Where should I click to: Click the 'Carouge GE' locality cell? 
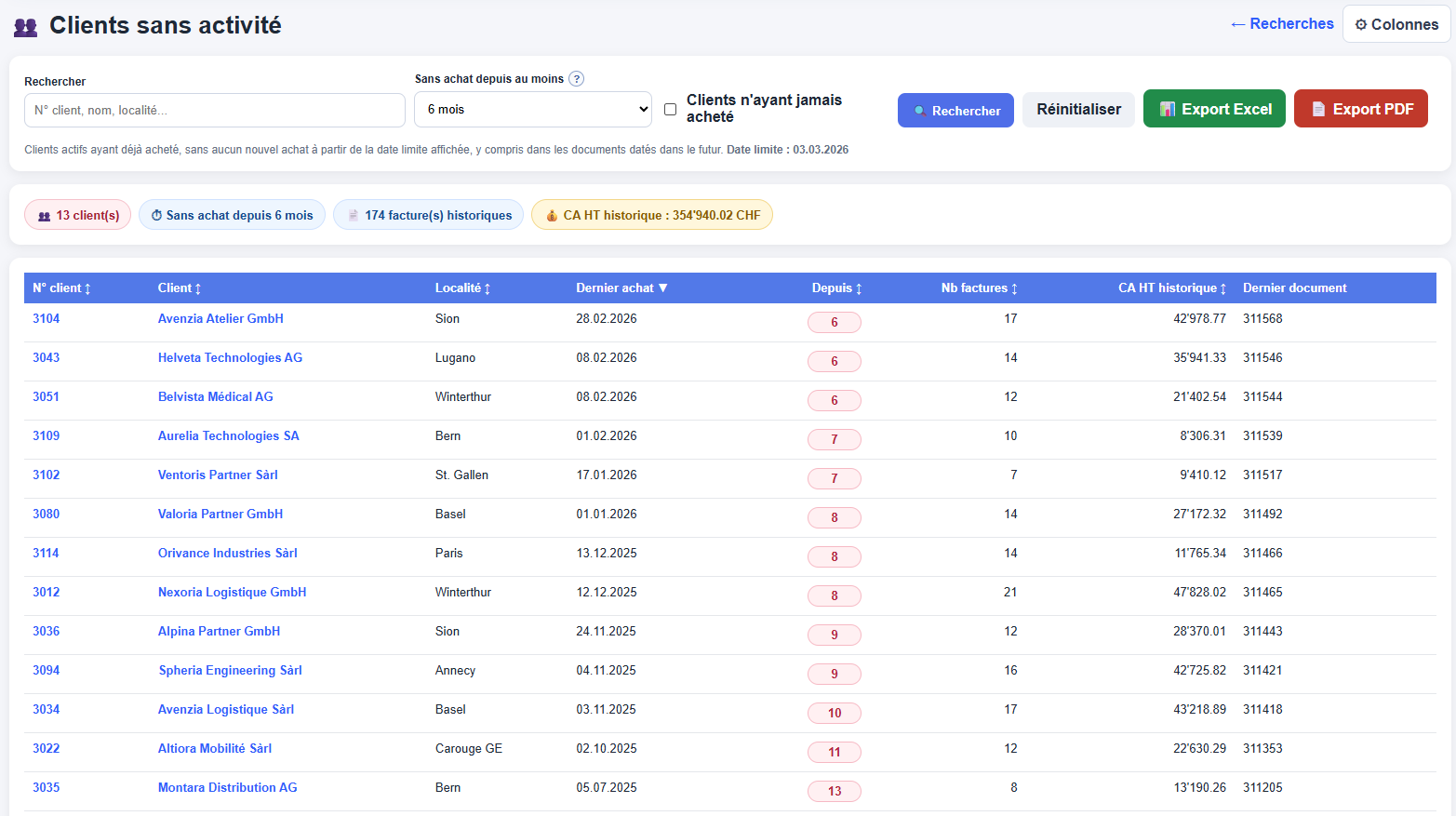pyautogui.click(x=469, y=748)
